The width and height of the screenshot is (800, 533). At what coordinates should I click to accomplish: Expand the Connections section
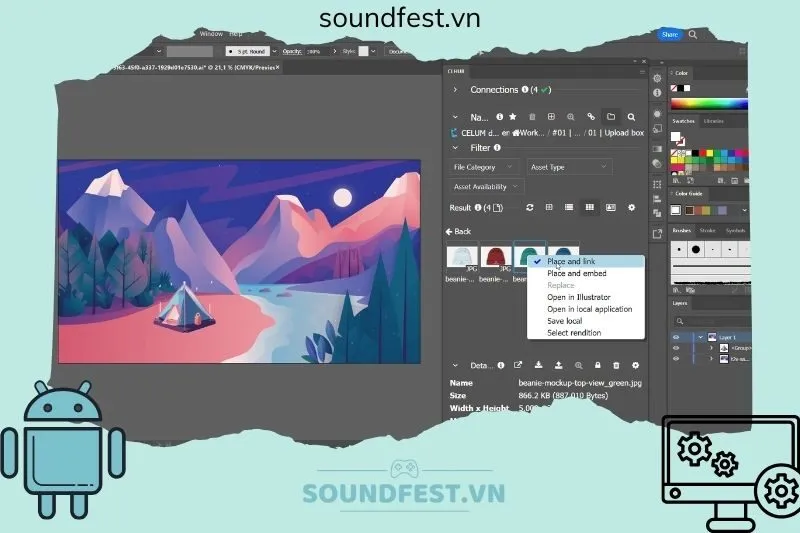[455, 90]
